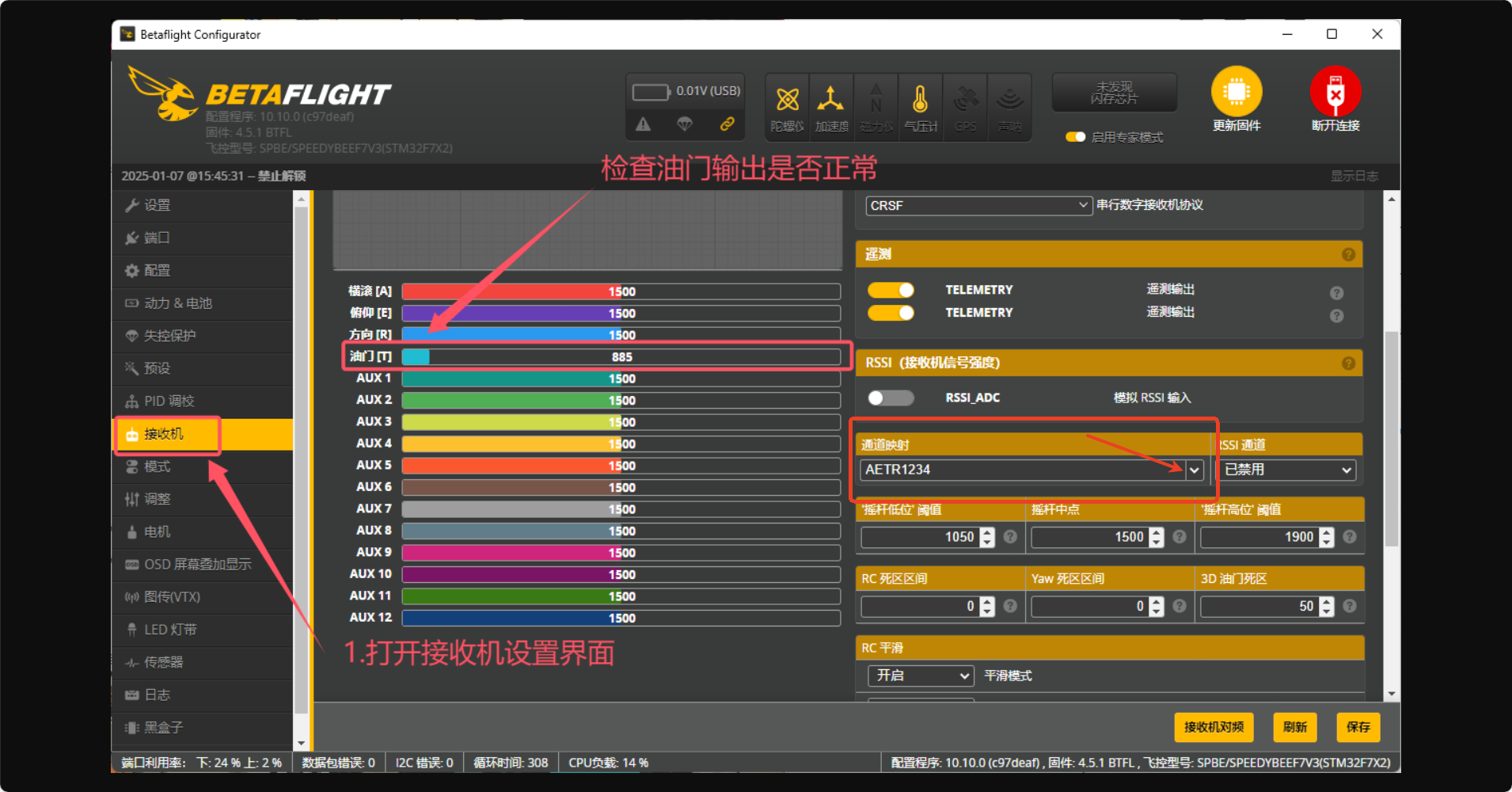The width and height of the screenshot is (1512, 792).
Task: Click stepper of stick center 1500
Action: pyautogui.click(x=1157, y=537)
